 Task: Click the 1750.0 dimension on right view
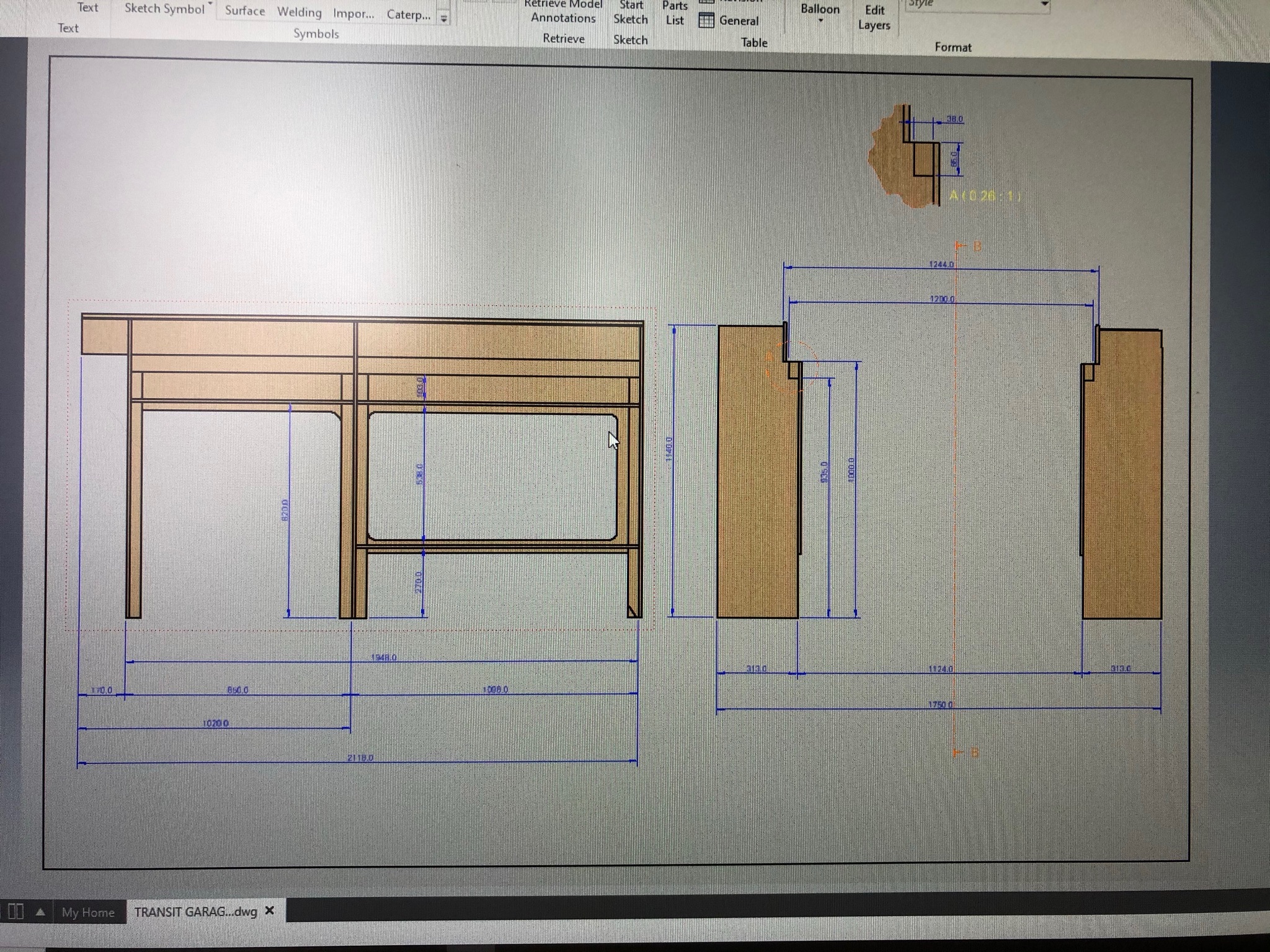[x=941, y=705]
